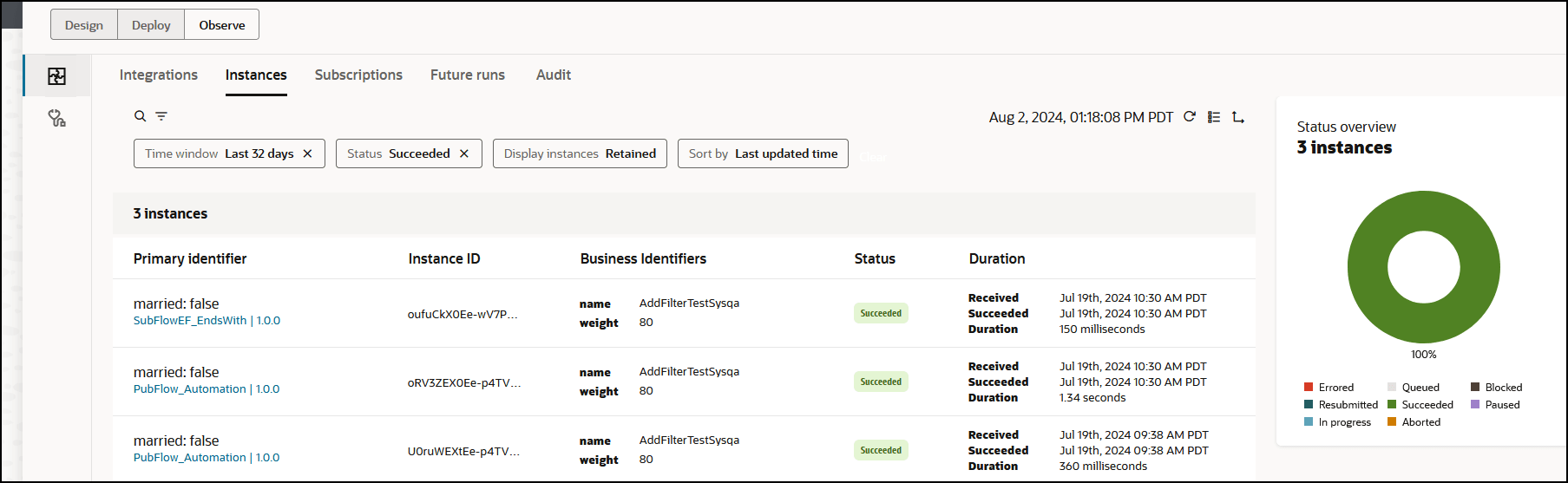
Task: Open the integrations sidebar icon
Action: [x=57, y=76]
